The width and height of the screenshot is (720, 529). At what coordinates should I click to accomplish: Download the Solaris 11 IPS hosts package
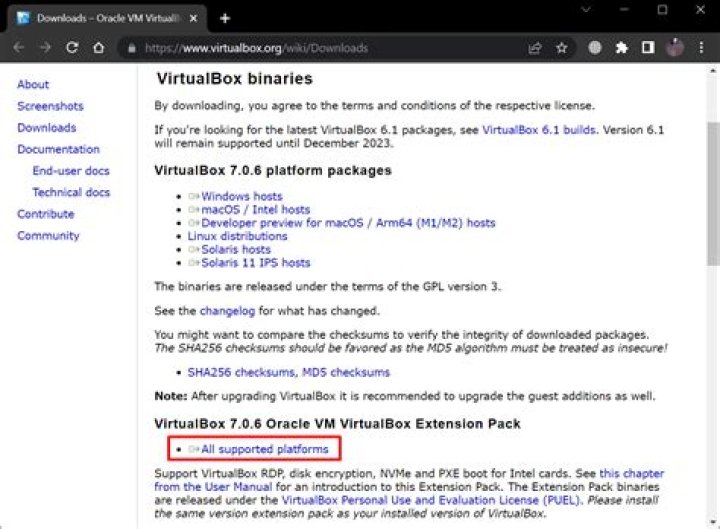click(256, 263)
